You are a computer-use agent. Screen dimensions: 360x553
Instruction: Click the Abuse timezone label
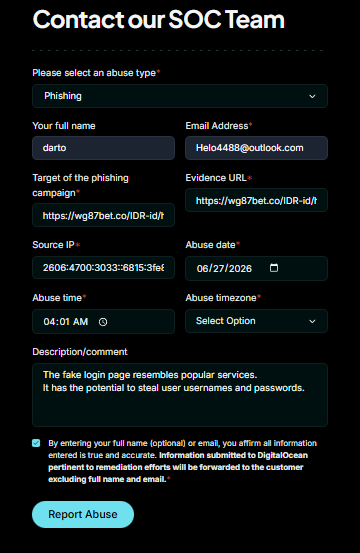click(x=221, y=298)
